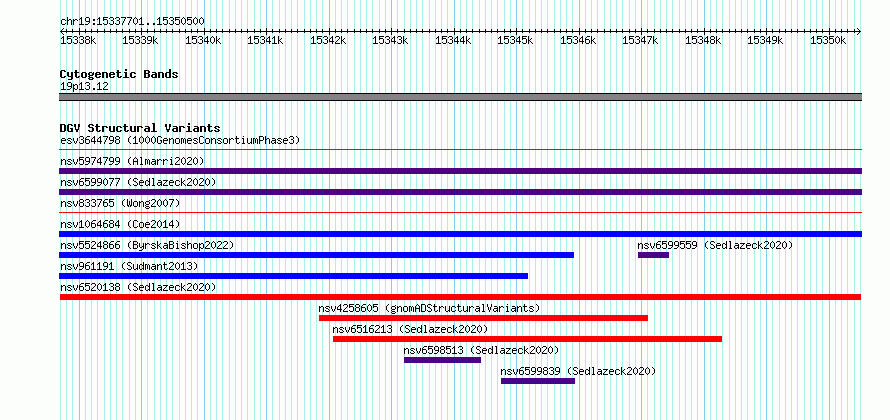
Task: Click the 15341k ruler position
Action: (265, 40)
